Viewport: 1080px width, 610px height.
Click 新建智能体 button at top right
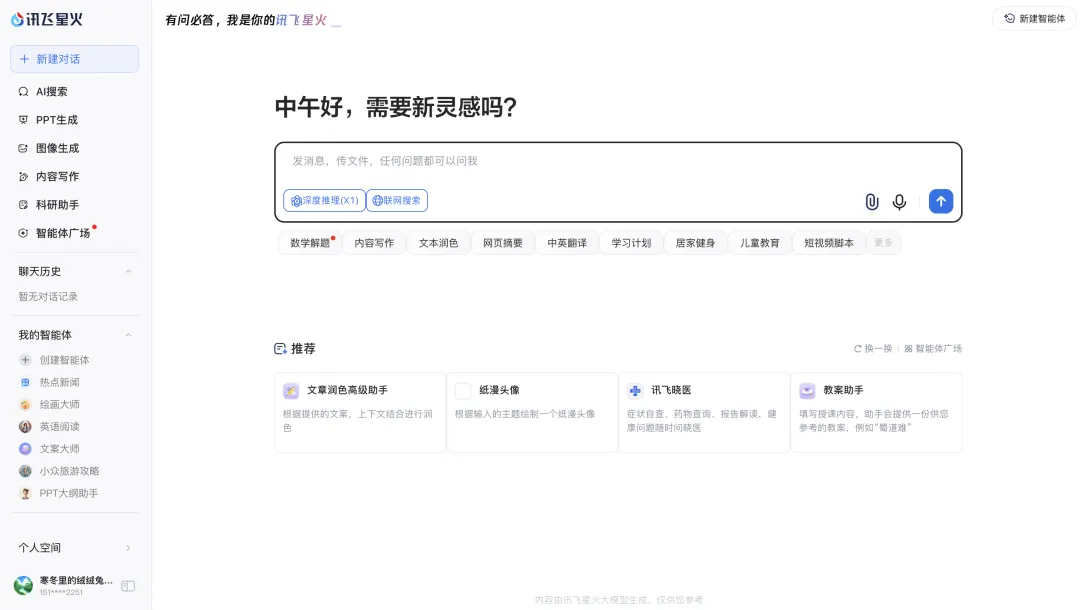tap(1035, 19)
